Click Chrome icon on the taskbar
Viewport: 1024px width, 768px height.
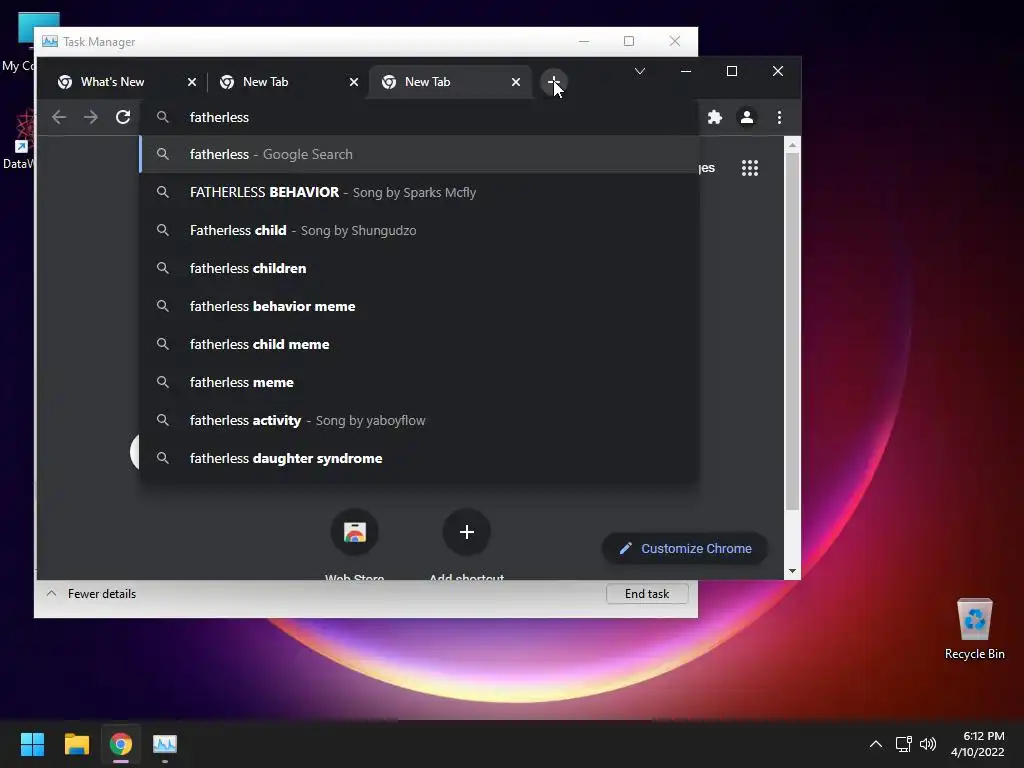121,744
